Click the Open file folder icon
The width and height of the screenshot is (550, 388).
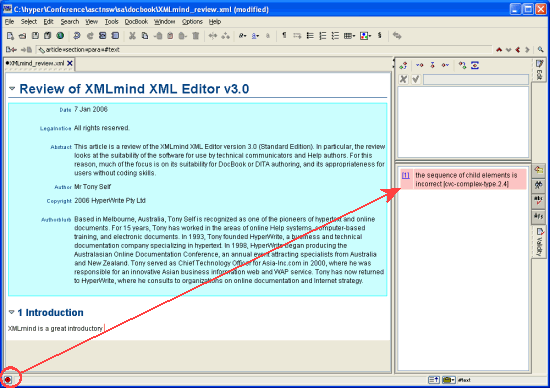click(x=22, y=36)
